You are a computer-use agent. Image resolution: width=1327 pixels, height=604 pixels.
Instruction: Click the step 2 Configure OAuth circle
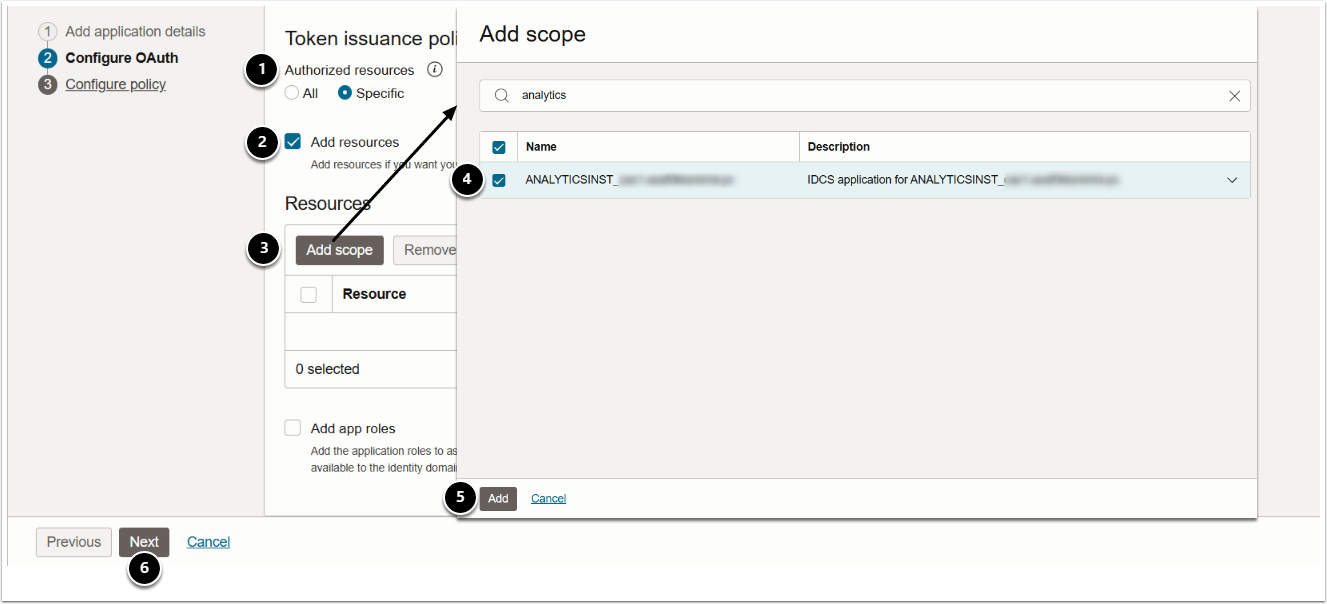(48, 58)
